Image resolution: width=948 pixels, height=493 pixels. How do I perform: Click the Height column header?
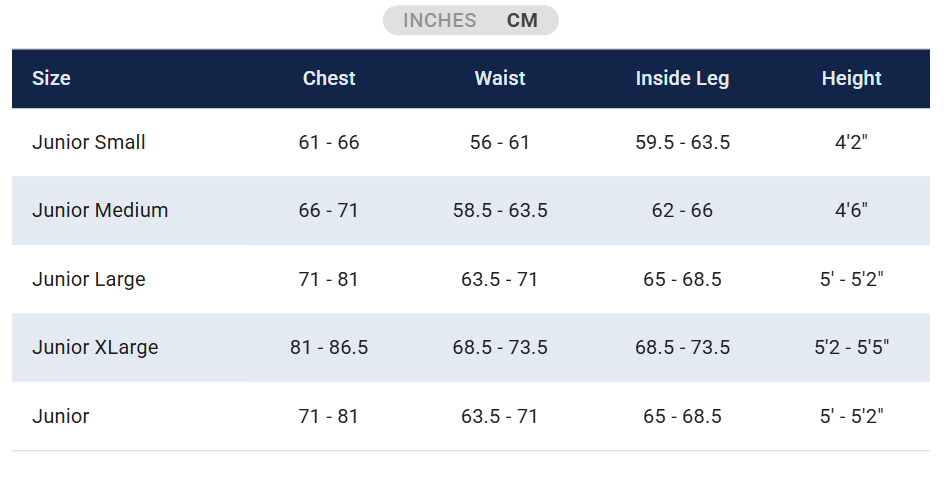coord(851,78)
